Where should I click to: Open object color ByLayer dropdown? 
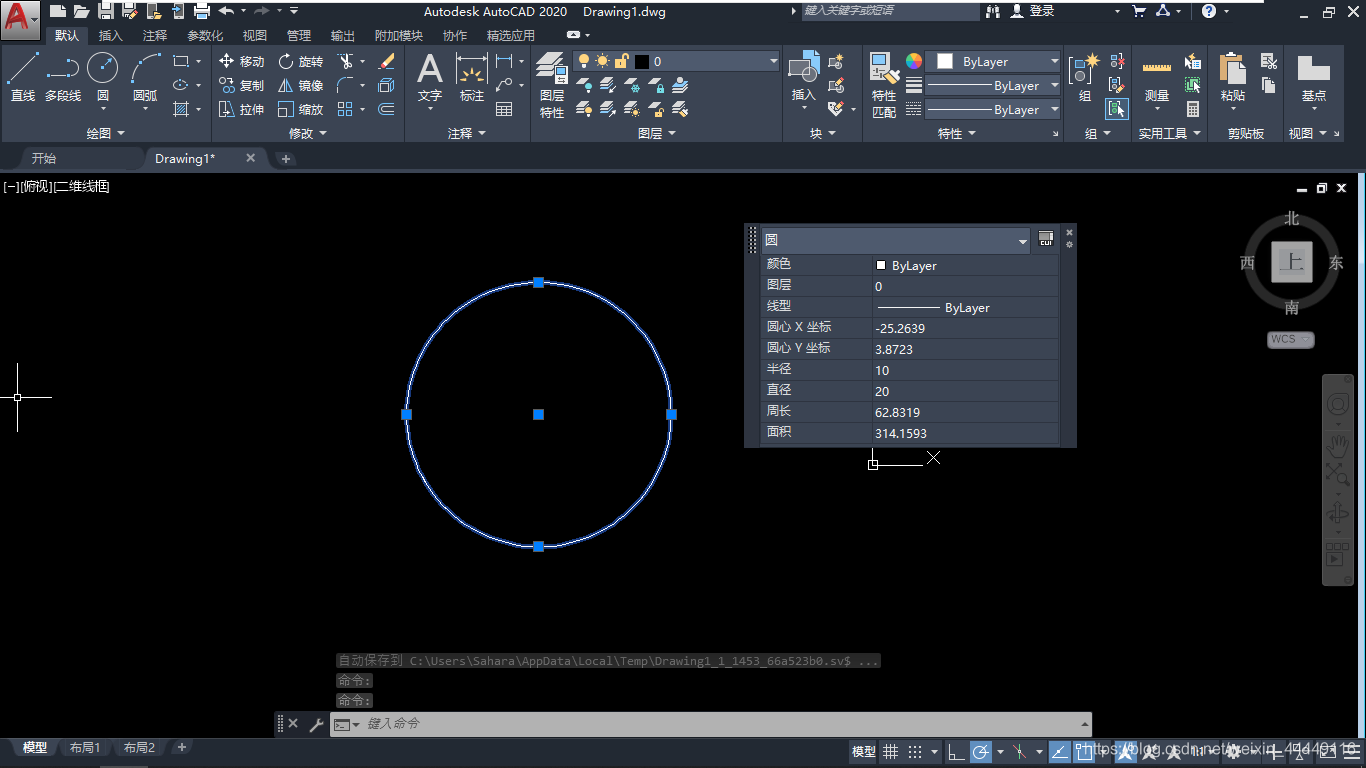point(993,61)
